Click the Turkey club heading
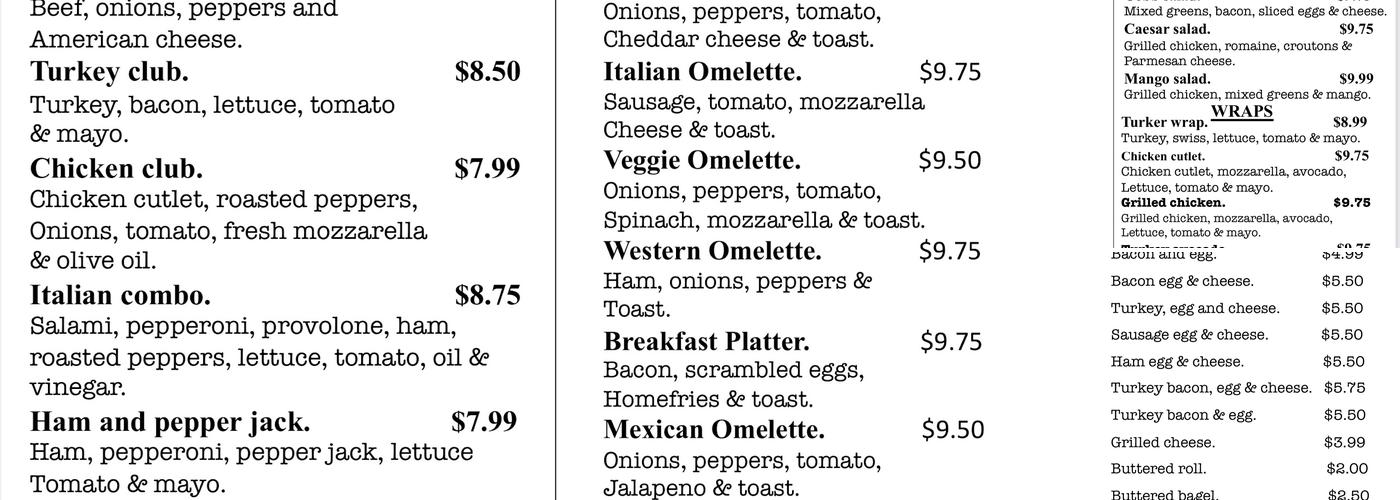The height and width of the screenshot is (500, 1400). point(109,72)
